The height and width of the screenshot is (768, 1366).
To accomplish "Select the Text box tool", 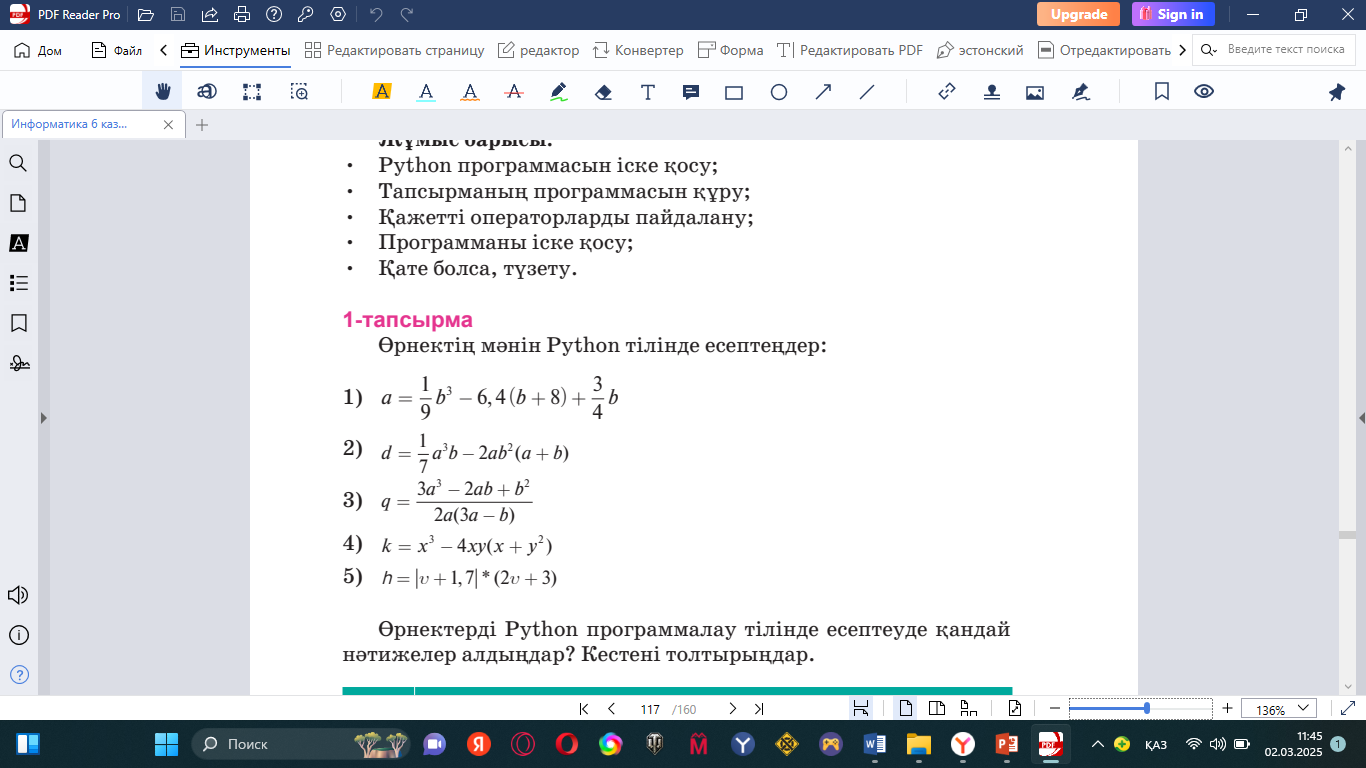I will (x=647, y=92).
